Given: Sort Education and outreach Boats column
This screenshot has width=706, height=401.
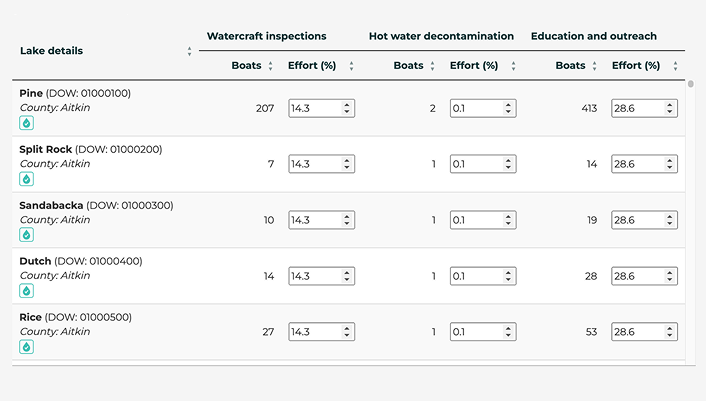Looking at the screenshot, I should [594, 66].
